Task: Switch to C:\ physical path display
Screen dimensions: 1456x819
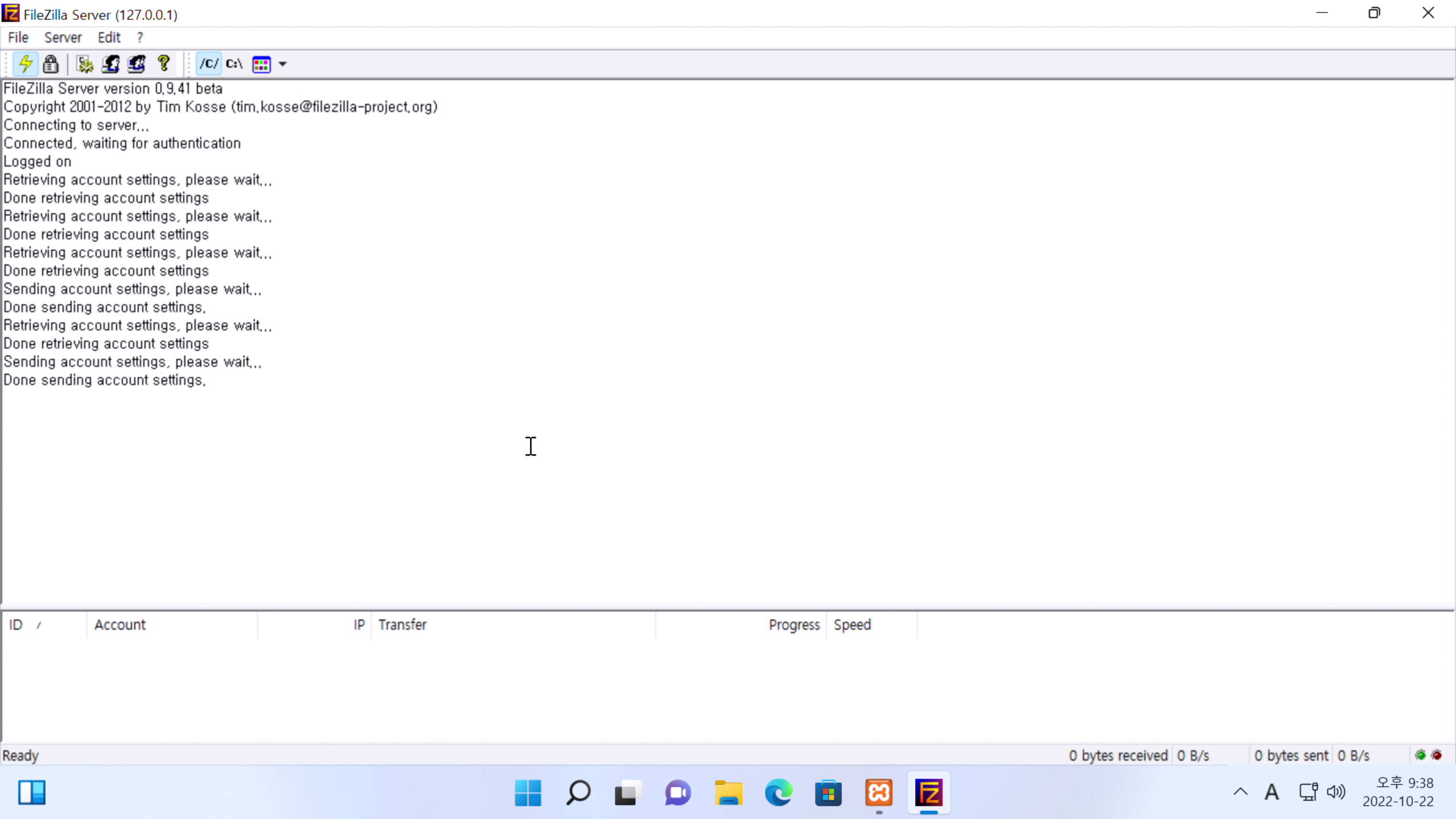Action: click(x=234, y=64)
